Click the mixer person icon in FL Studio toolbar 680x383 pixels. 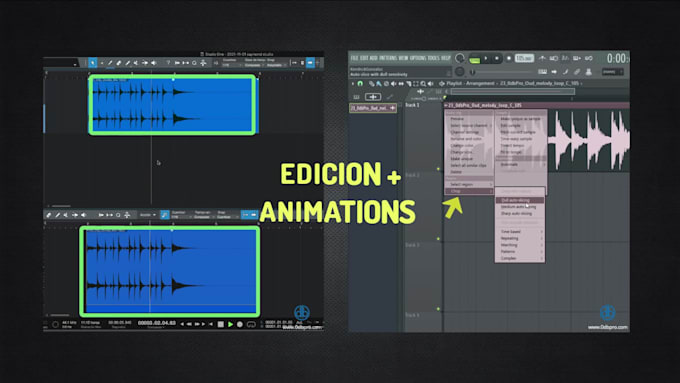coord(588,72)
